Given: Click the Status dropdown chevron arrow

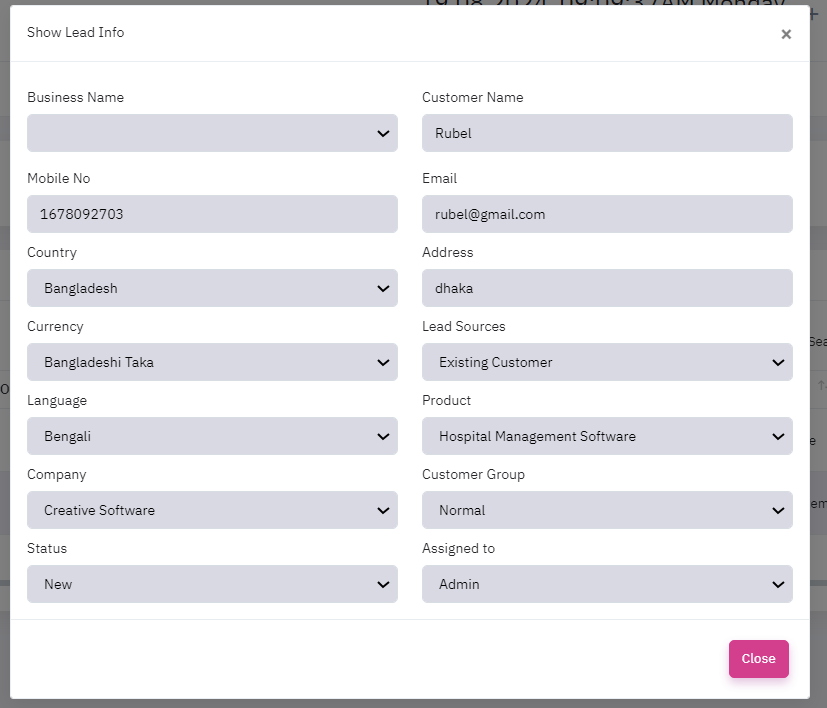Looking at the screenshot, I should [x=383, y=584].
